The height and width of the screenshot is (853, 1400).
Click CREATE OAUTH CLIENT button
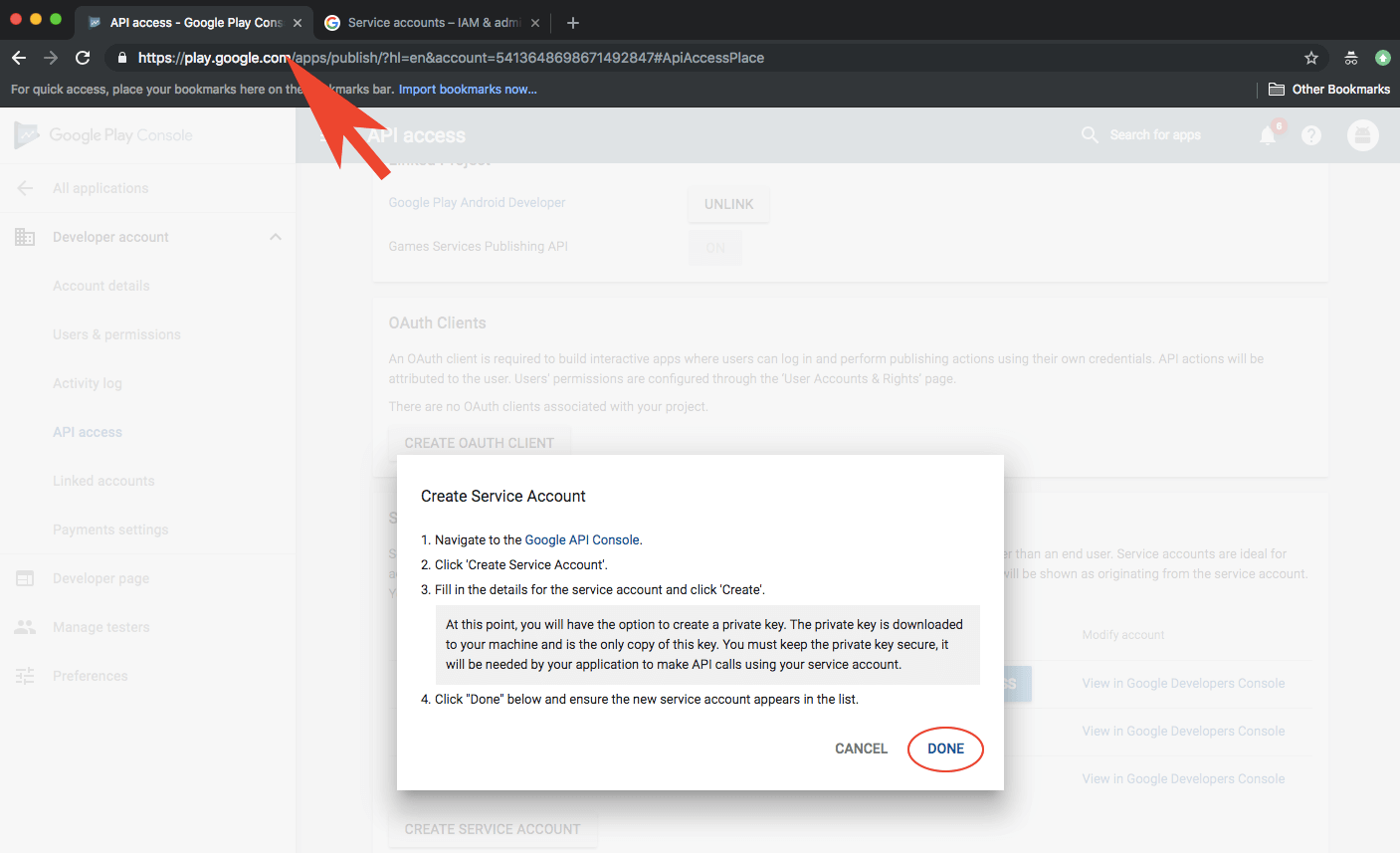(x=480, y=443)
